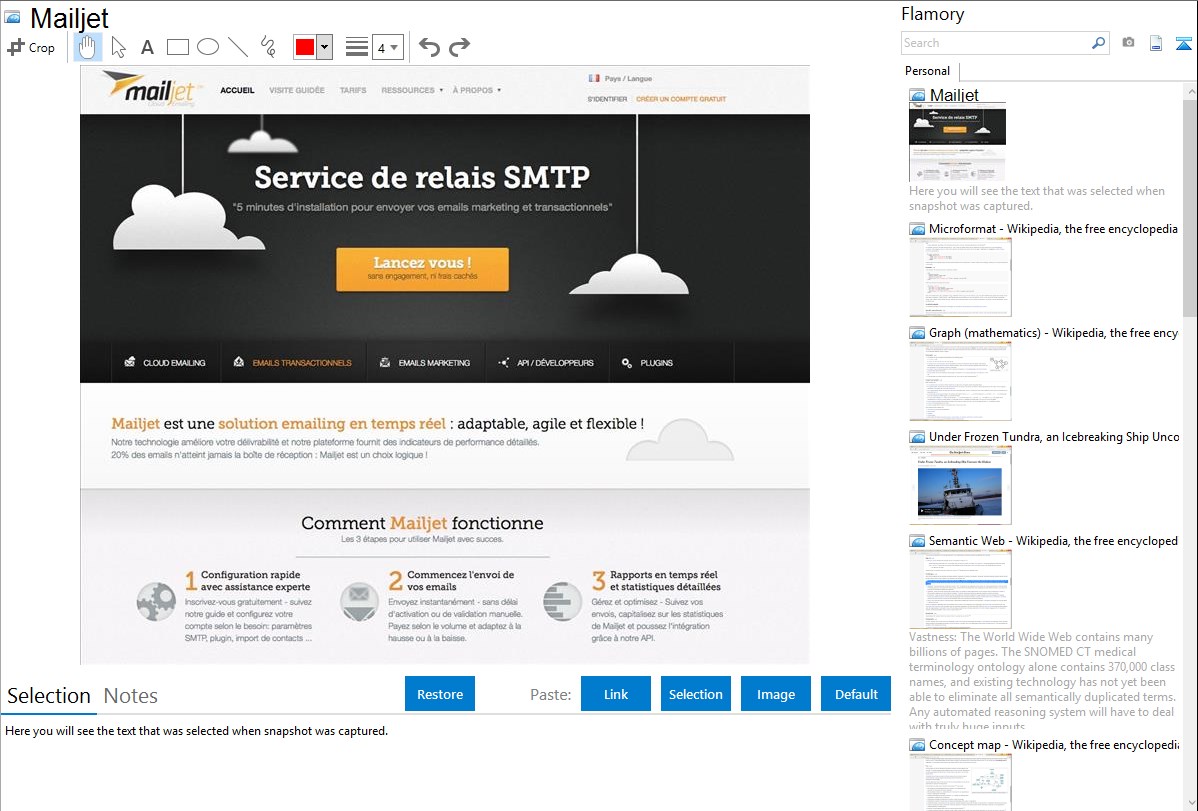Click the camera snapshot icon

[1128, 43]
